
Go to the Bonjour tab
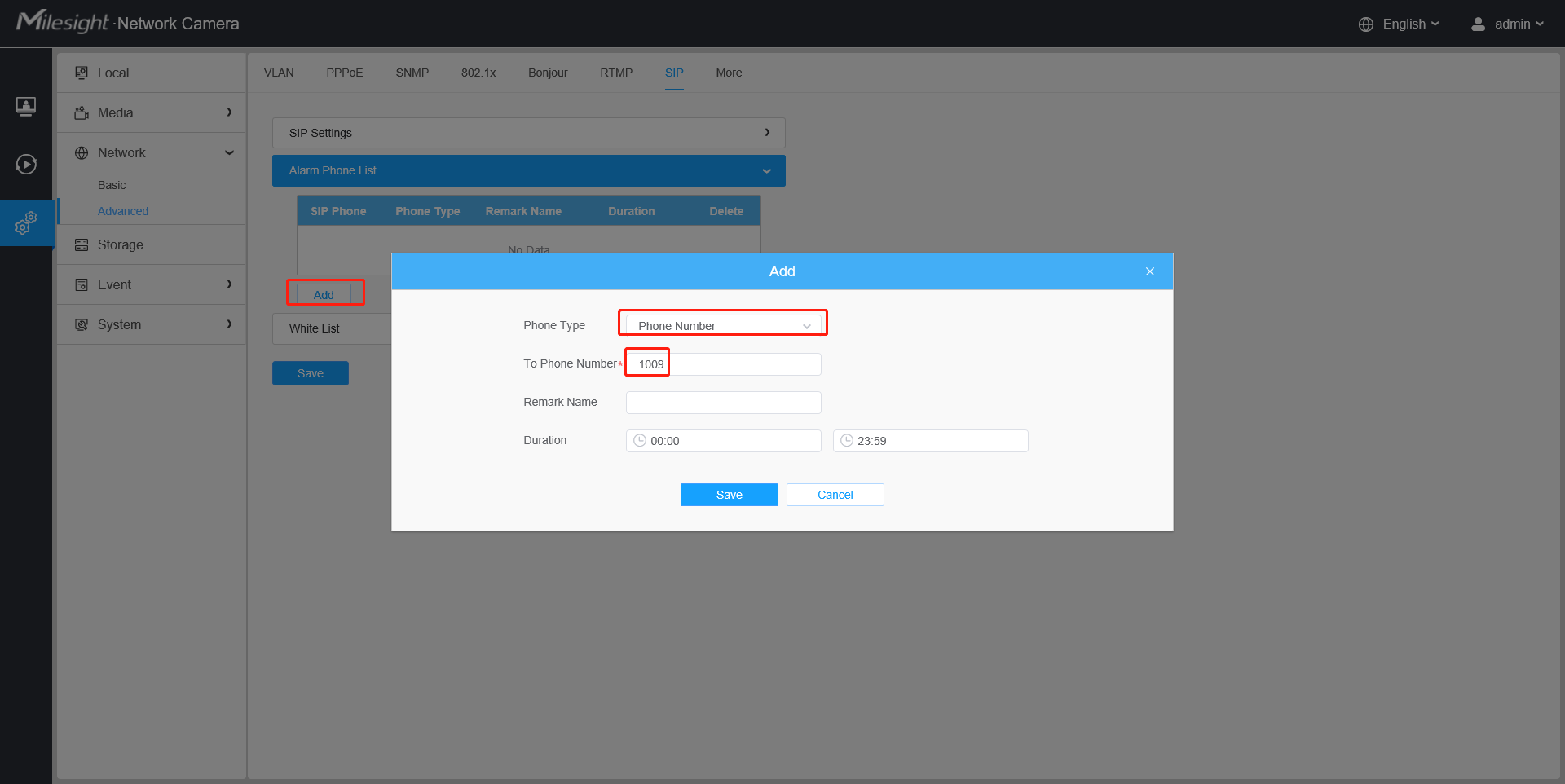pos(548,73)
